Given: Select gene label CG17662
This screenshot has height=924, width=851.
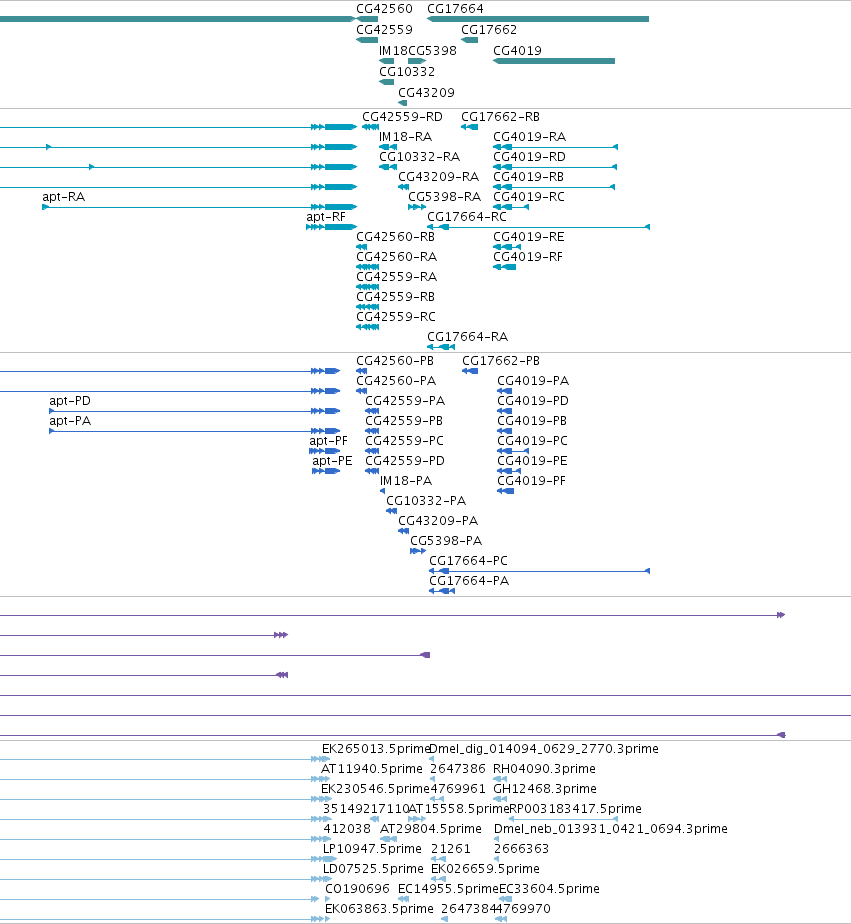Looking at the screenshot, I should pyautogui.click(x=489, y=30).
